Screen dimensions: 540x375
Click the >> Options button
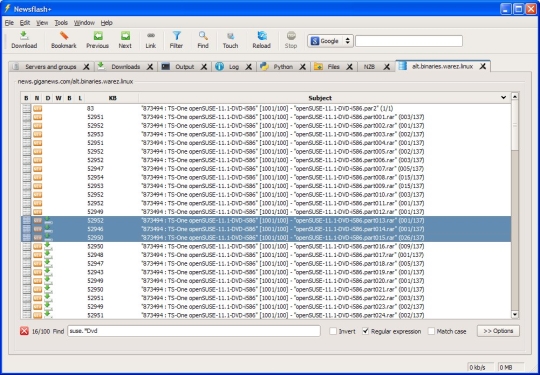pyautogui.click(x=498, y=331)
